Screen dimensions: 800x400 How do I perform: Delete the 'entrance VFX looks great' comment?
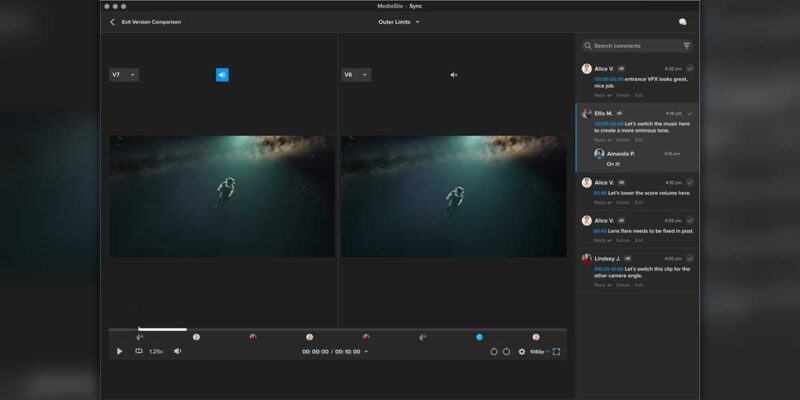[x=622, y=95]
